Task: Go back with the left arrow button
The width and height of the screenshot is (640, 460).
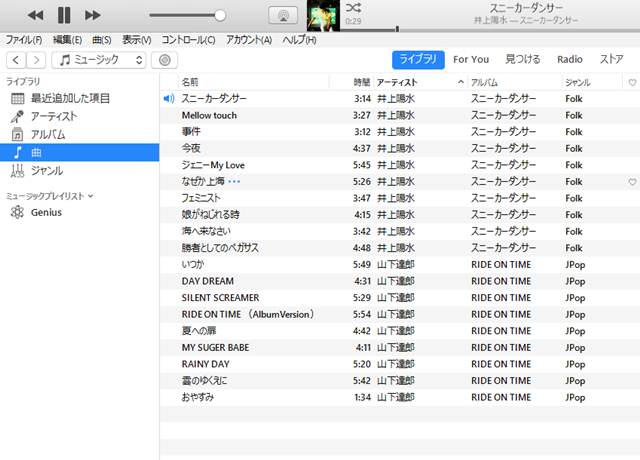Action: [x=16, y=60]
